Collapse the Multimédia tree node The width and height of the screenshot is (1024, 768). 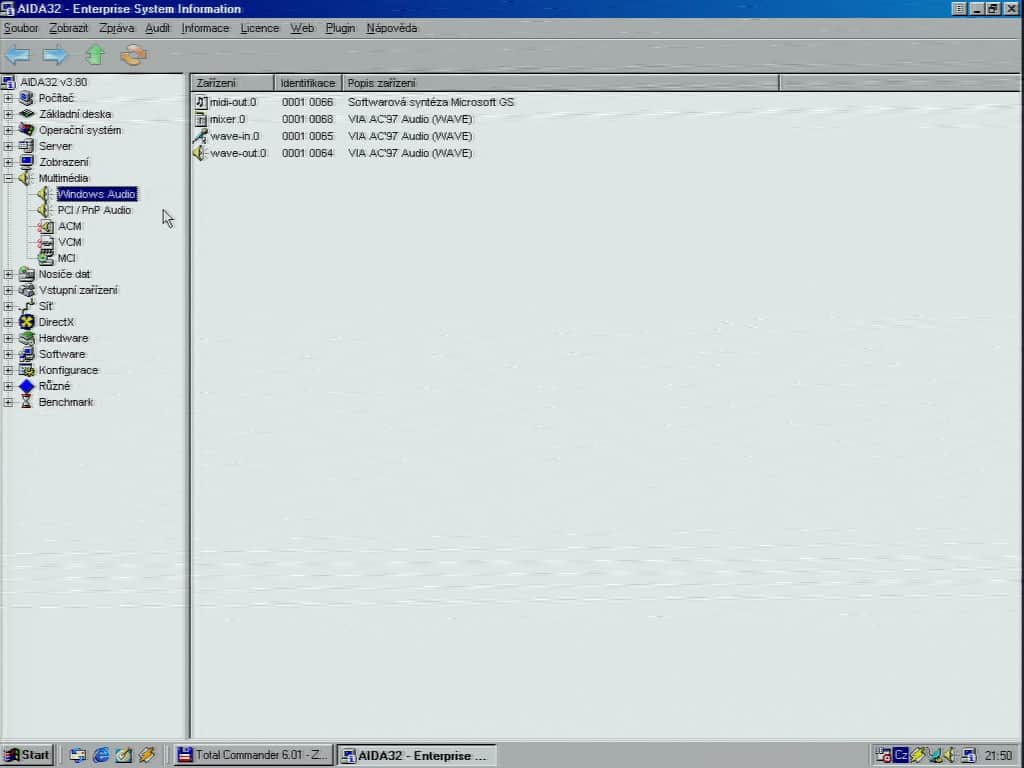[x=8, y=178]
